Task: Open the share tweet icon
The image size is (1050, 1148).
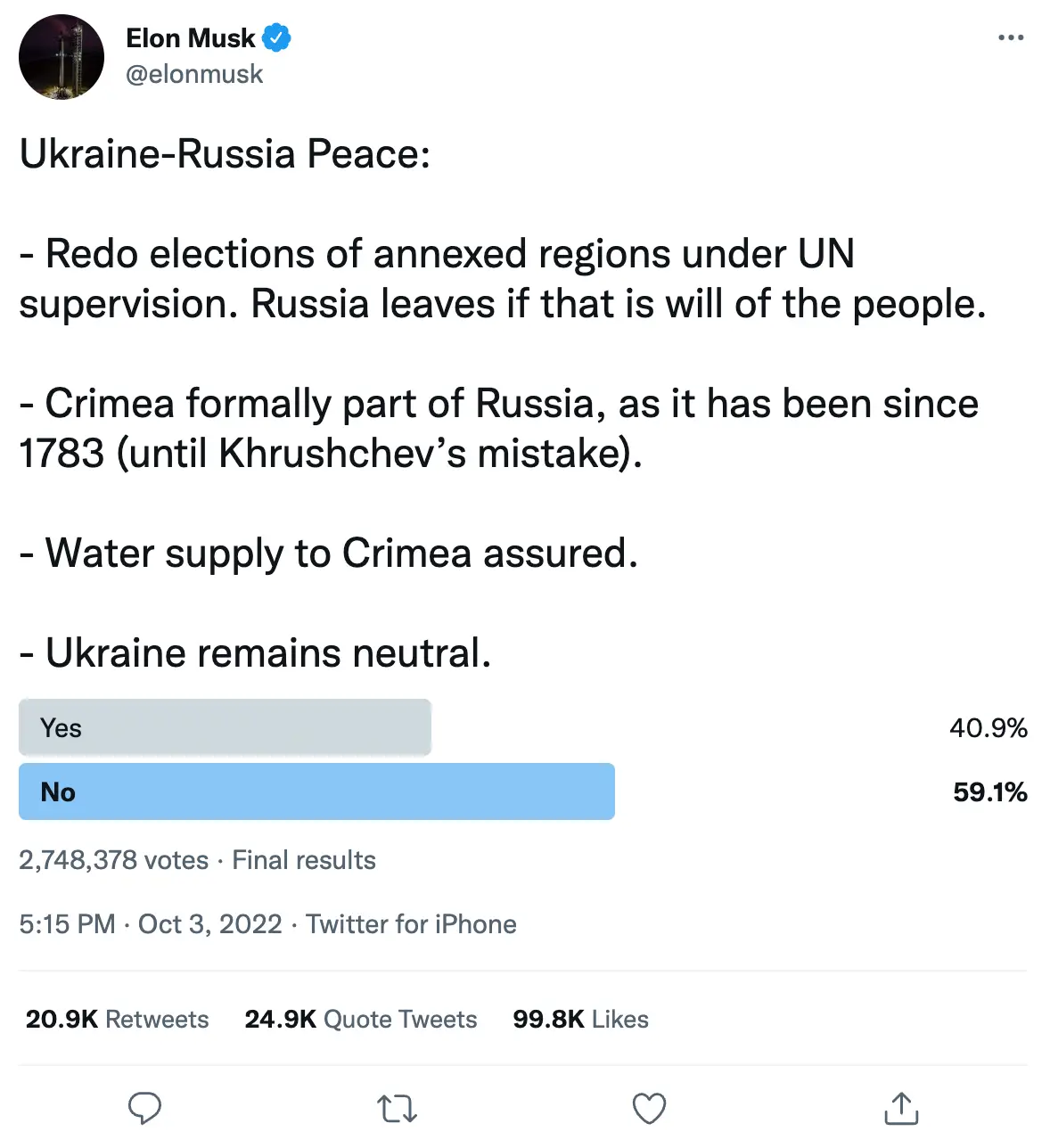Action: click(x=901, y=1108)
